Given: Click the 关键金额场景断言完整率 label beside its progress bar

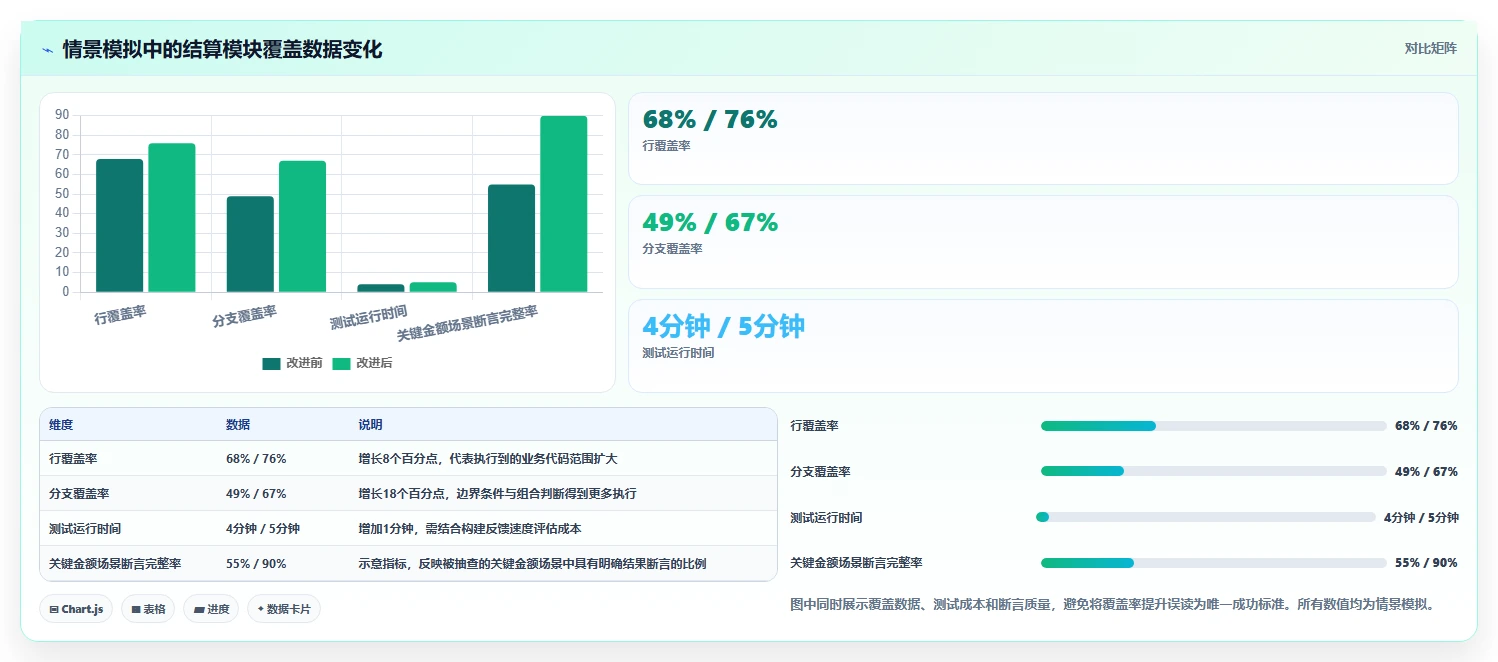Looking at the screenshot, I should pyautogui.click(x=856, y=563).
